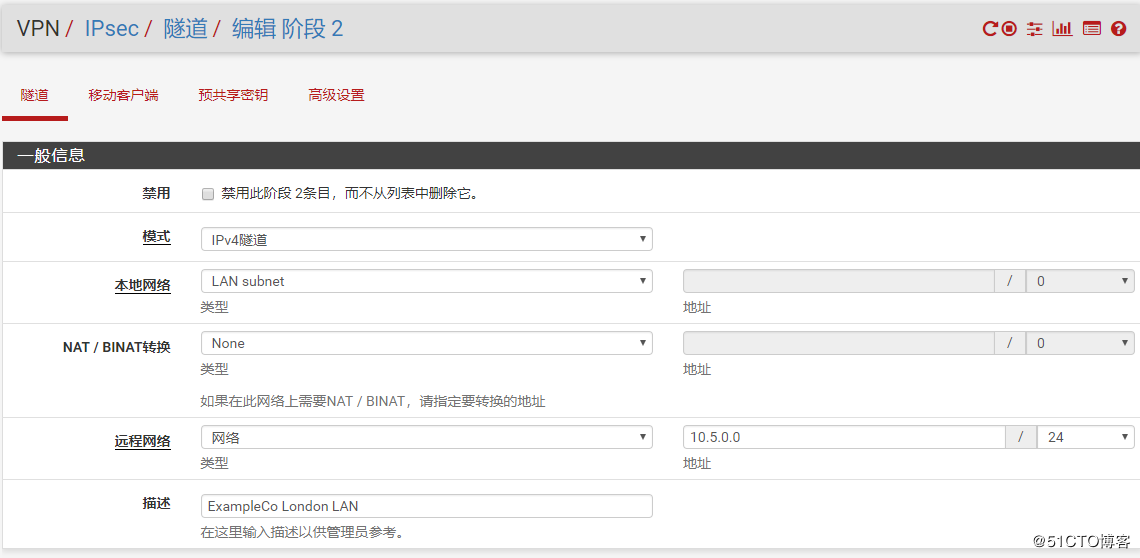Open related settings sliders icon

pyautogui.click(x=1035, y=29)
